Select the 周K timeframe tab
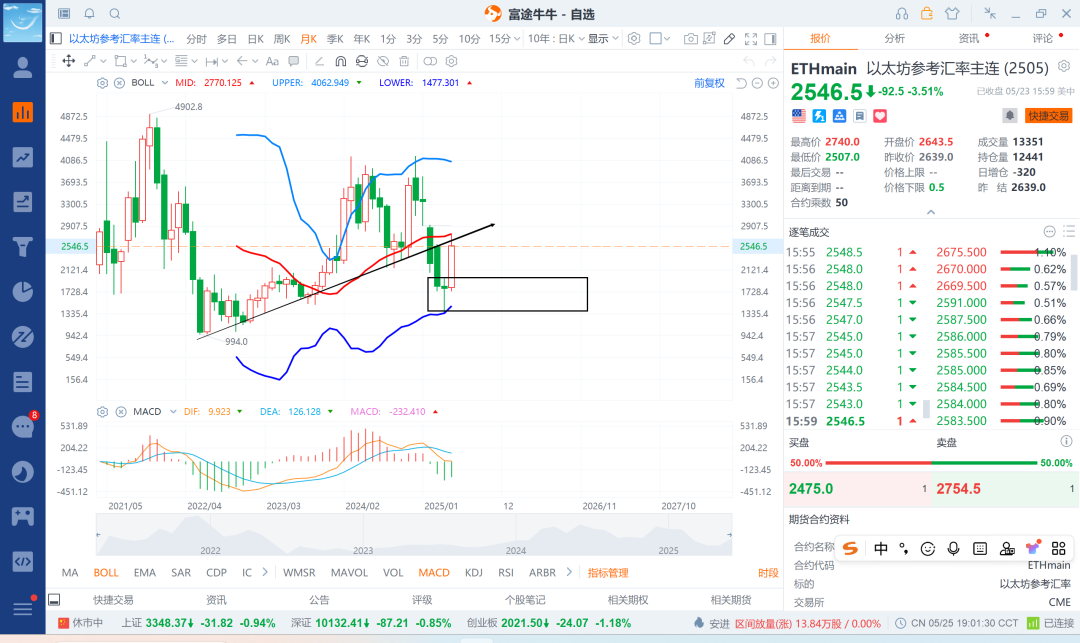The image size is (1080, 643). (282, 39)
